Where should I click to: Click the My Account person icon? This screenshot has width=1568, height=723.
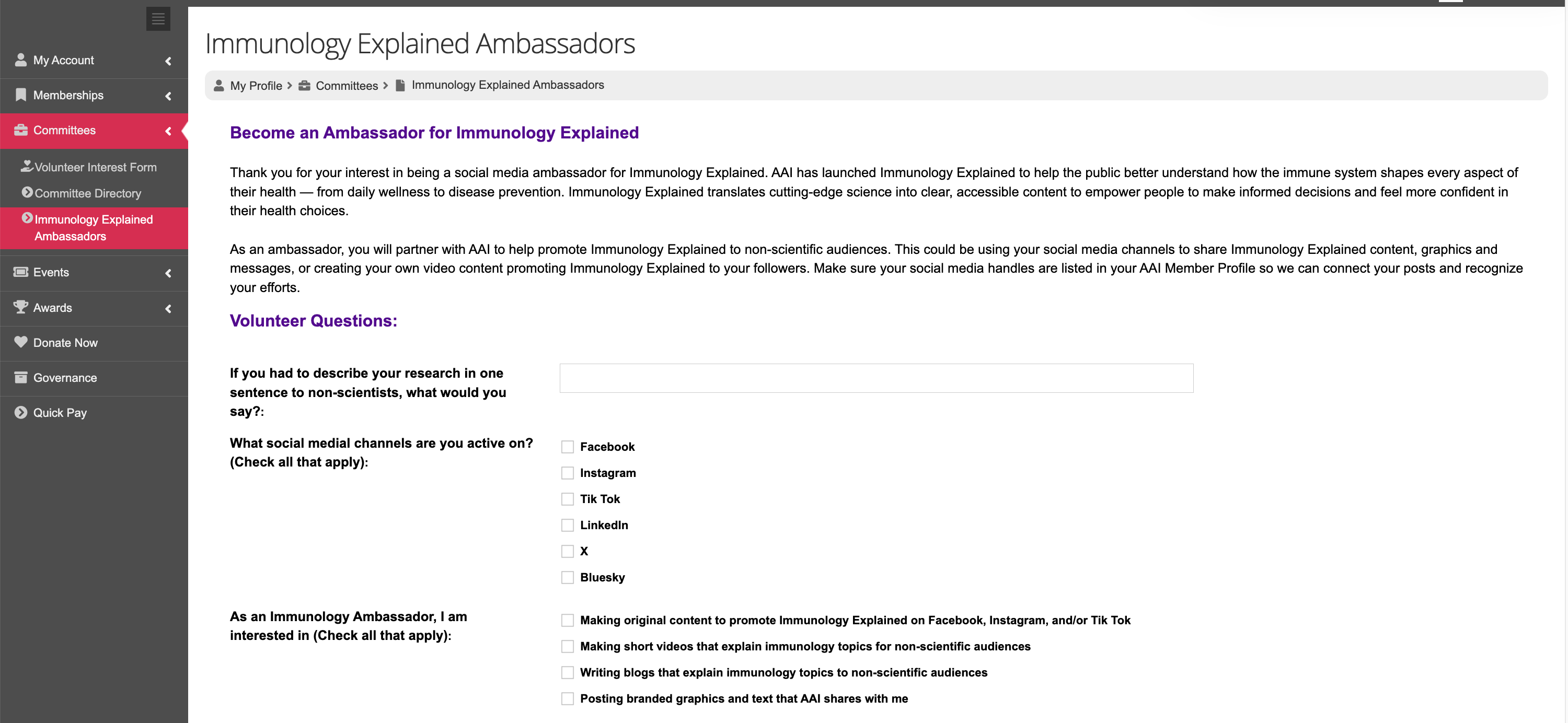tap(21, 60)
